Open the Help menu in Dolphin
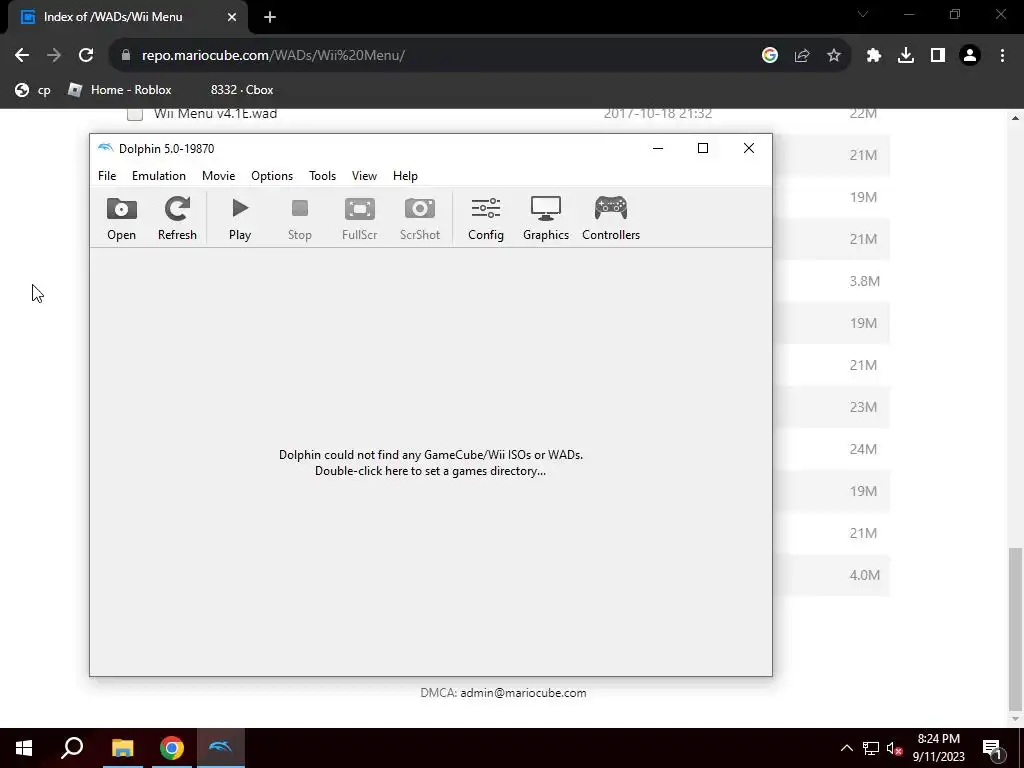The height and width of the screenshot is (768, 1024). 405,176
